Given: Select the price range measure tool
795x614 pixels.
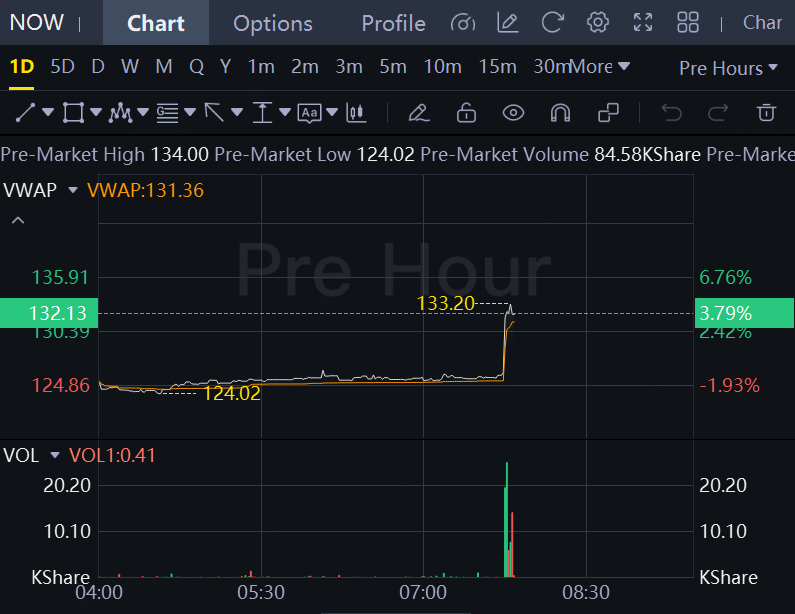Looking at the screenshot, I should click(262, 113).
